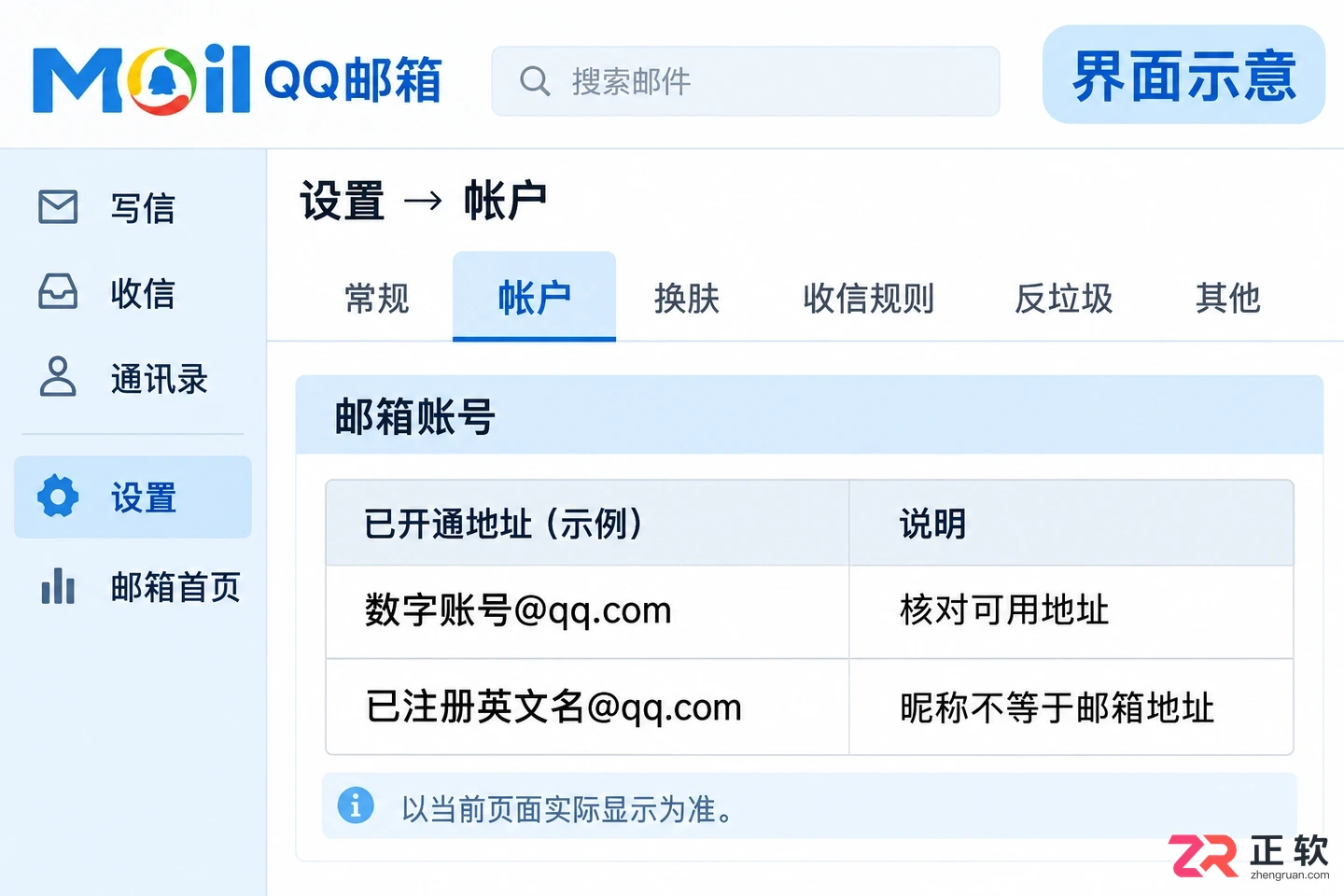Click the 邮箱账号 section header

pyautogui.click(x=809, y=415)
